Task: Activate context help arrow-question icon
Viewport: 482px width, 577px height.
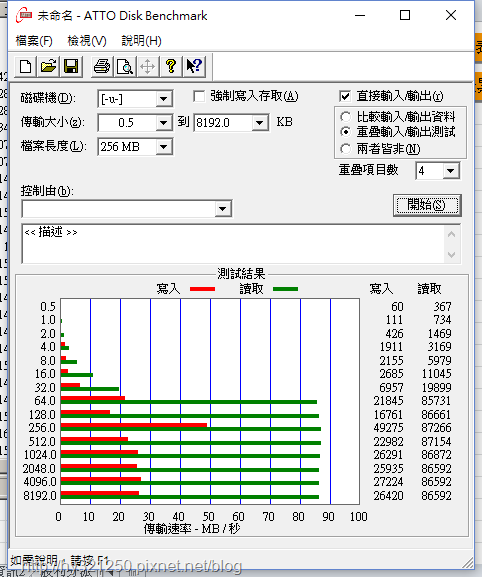Action: [194, 67]
